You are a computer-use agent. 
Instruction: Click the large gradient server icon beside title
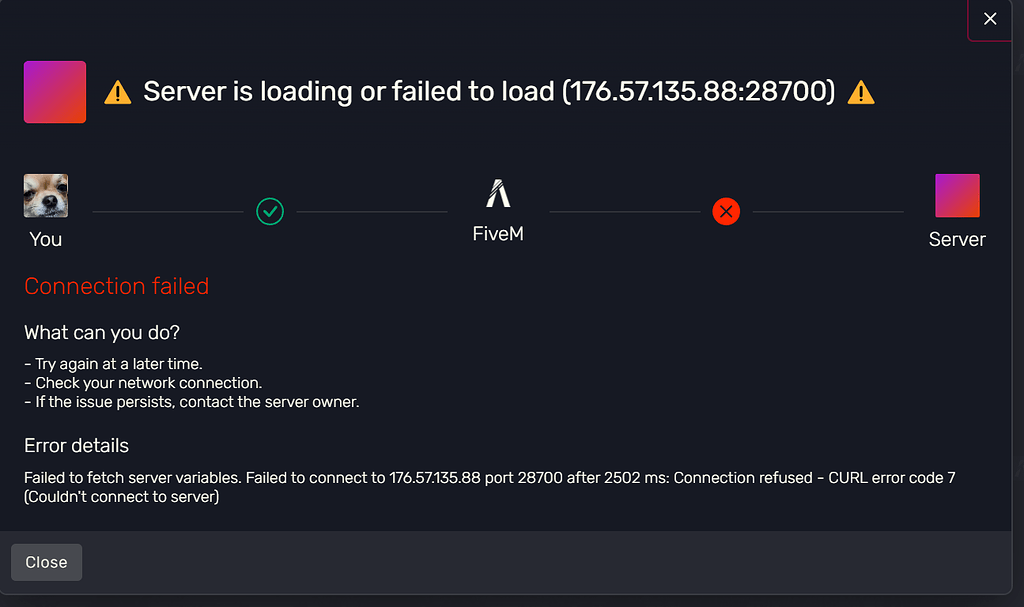[x=55, y=92]
